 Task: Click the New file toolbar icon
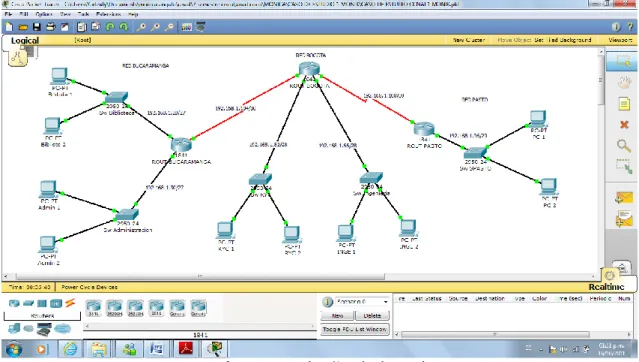tap(9, 27)
